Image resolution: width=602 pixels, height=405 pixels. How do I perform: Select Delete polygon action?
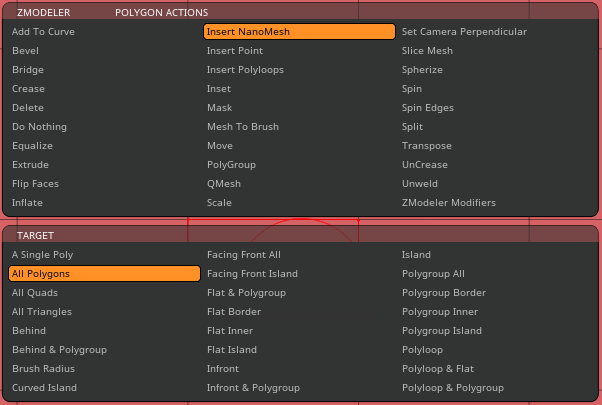28,108
